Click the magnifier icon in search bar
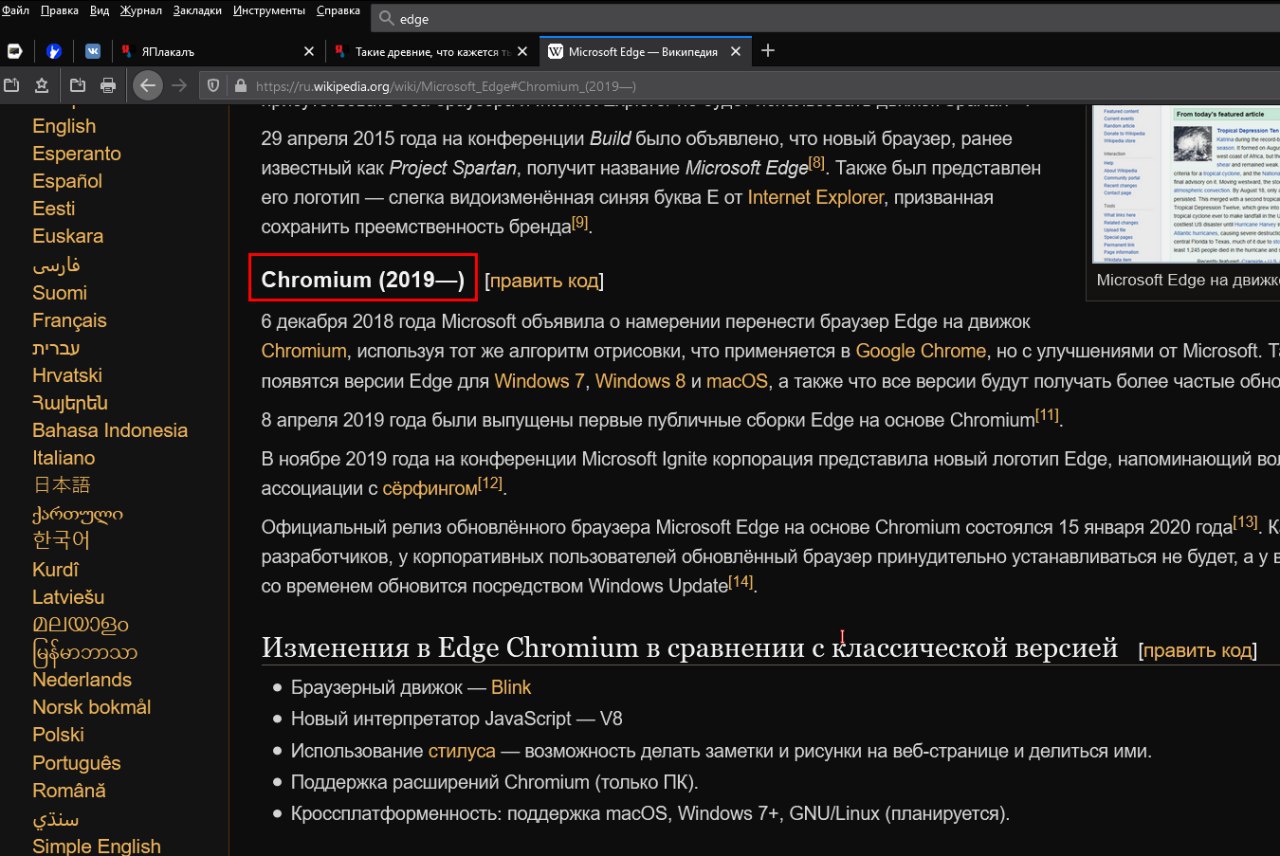Screen dimensions: 1280x856 387,18
